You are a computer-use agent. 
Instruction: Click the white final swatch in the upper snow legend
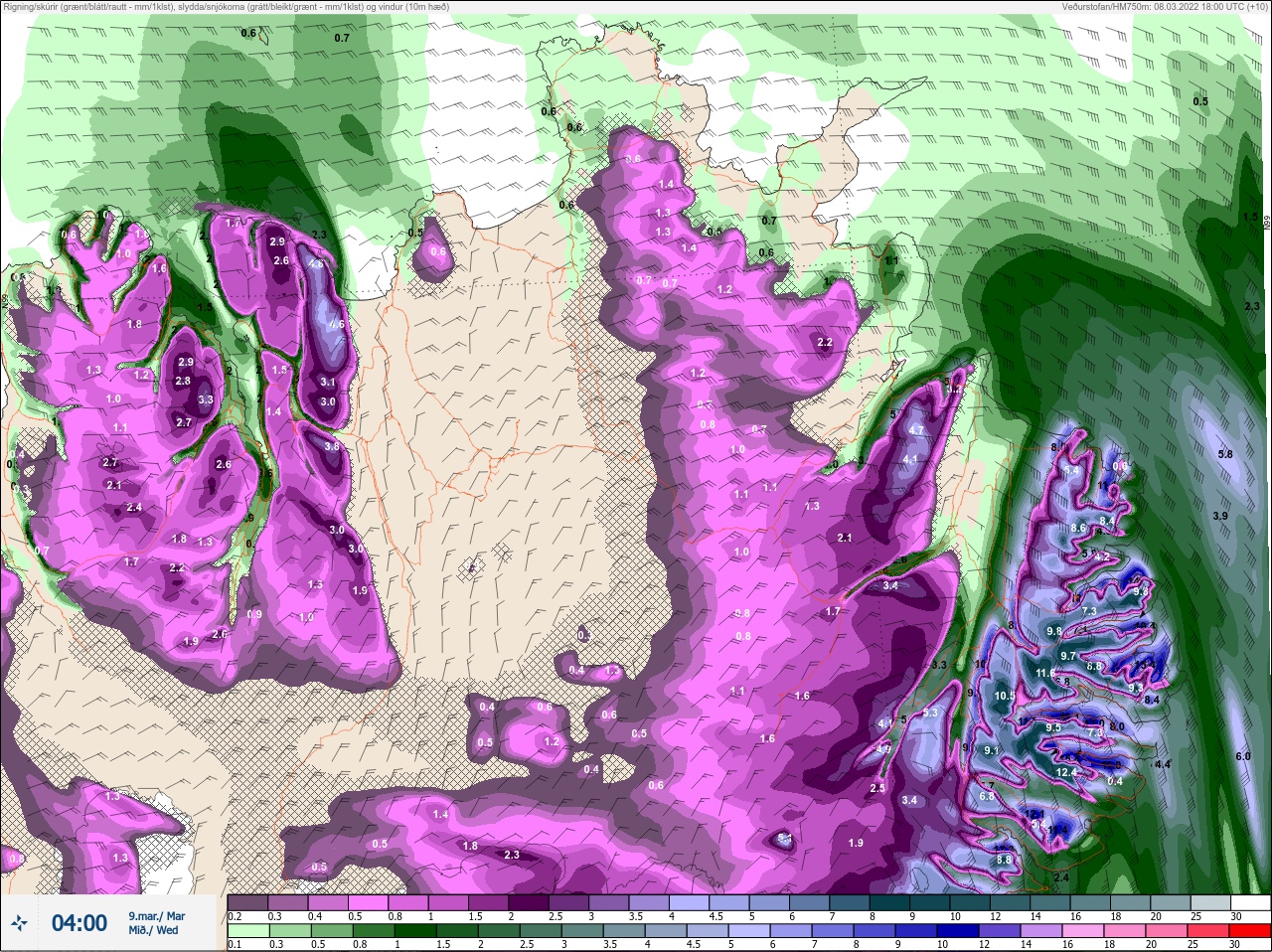[x=1250, y=902]
